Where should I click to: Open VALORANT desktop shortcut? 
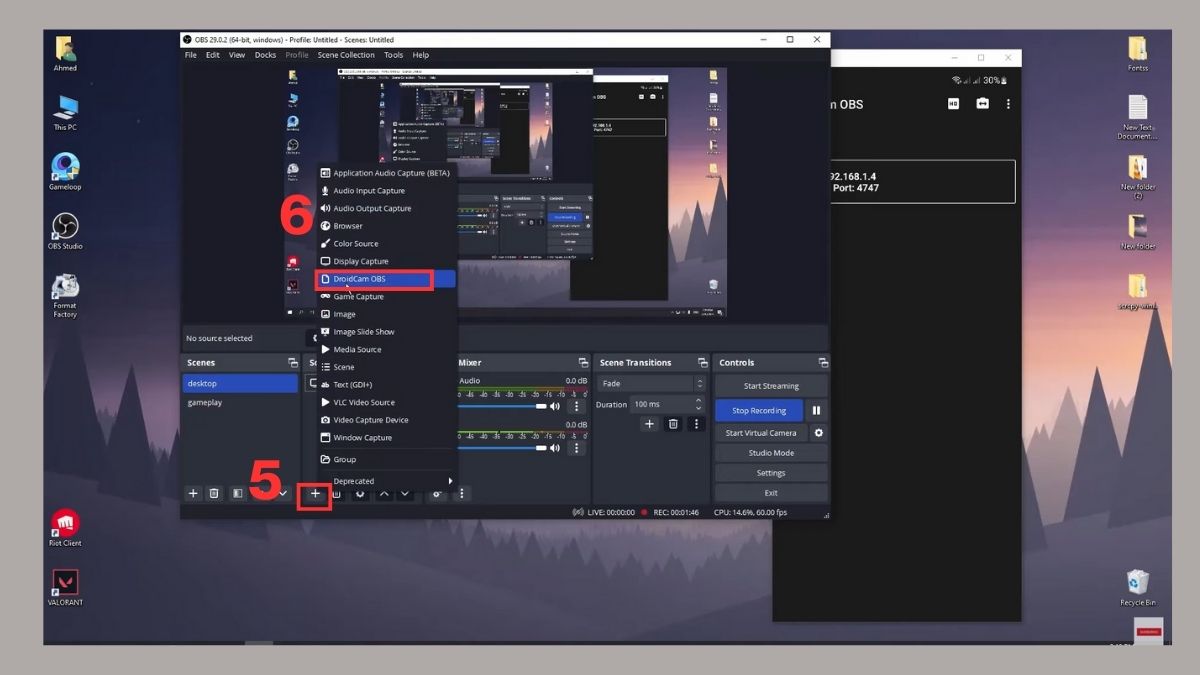(x=65, y=588)
